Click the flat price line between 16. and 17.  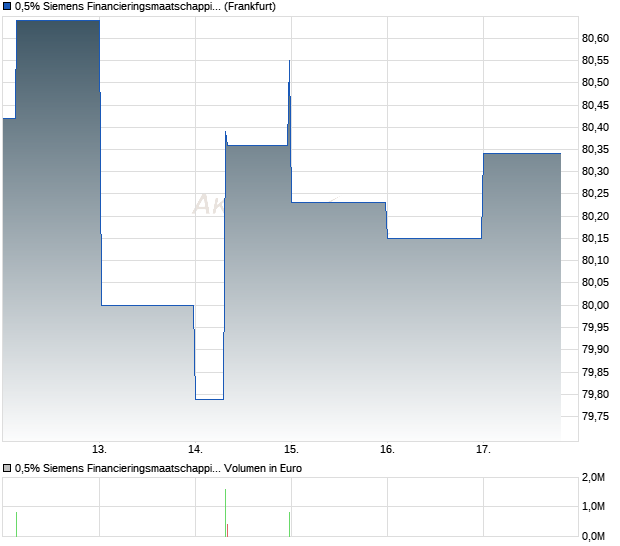point(435,238)
